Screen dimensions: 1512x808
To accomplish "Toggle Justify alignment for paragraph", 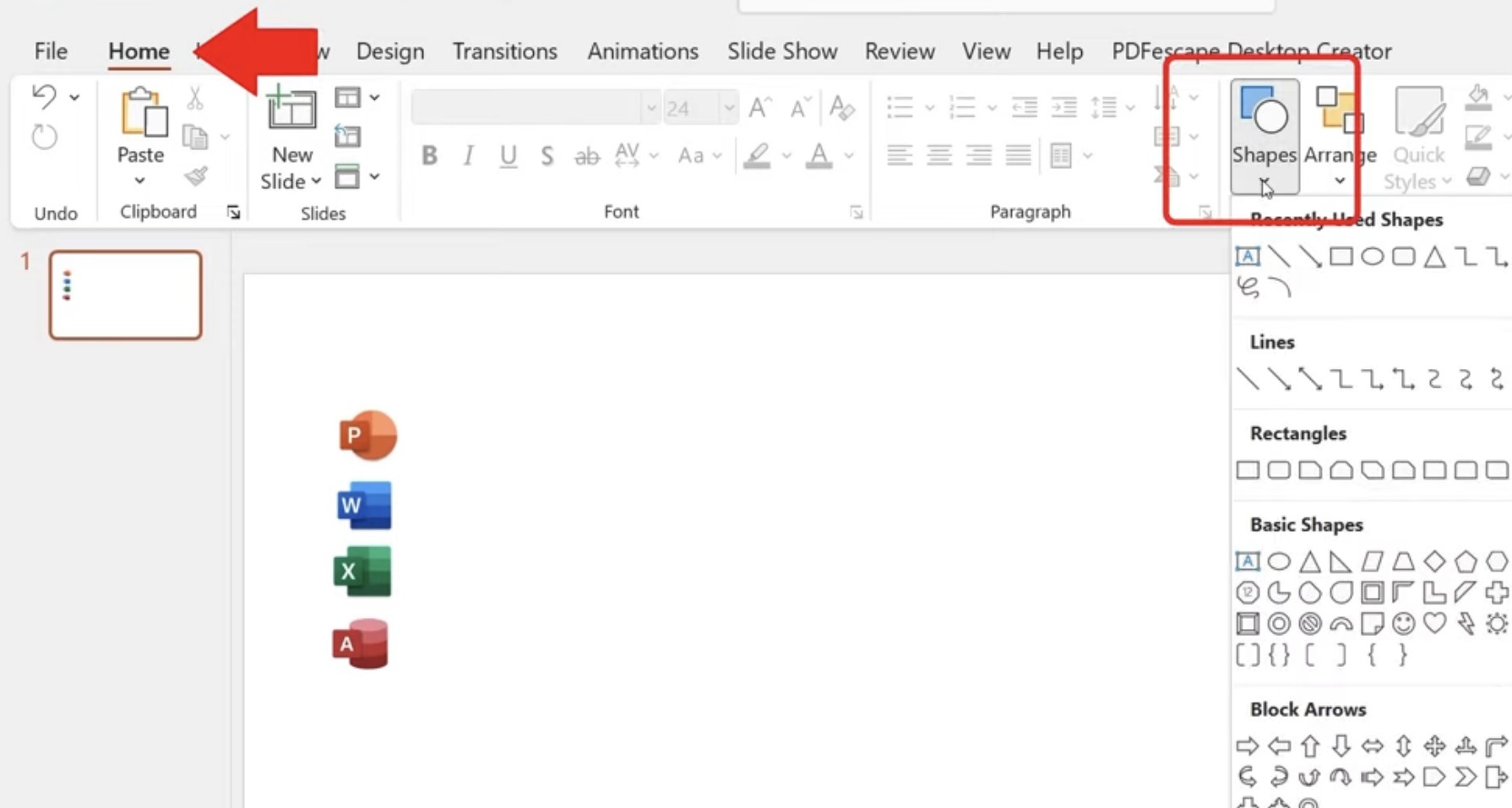I will [1018, 155].
